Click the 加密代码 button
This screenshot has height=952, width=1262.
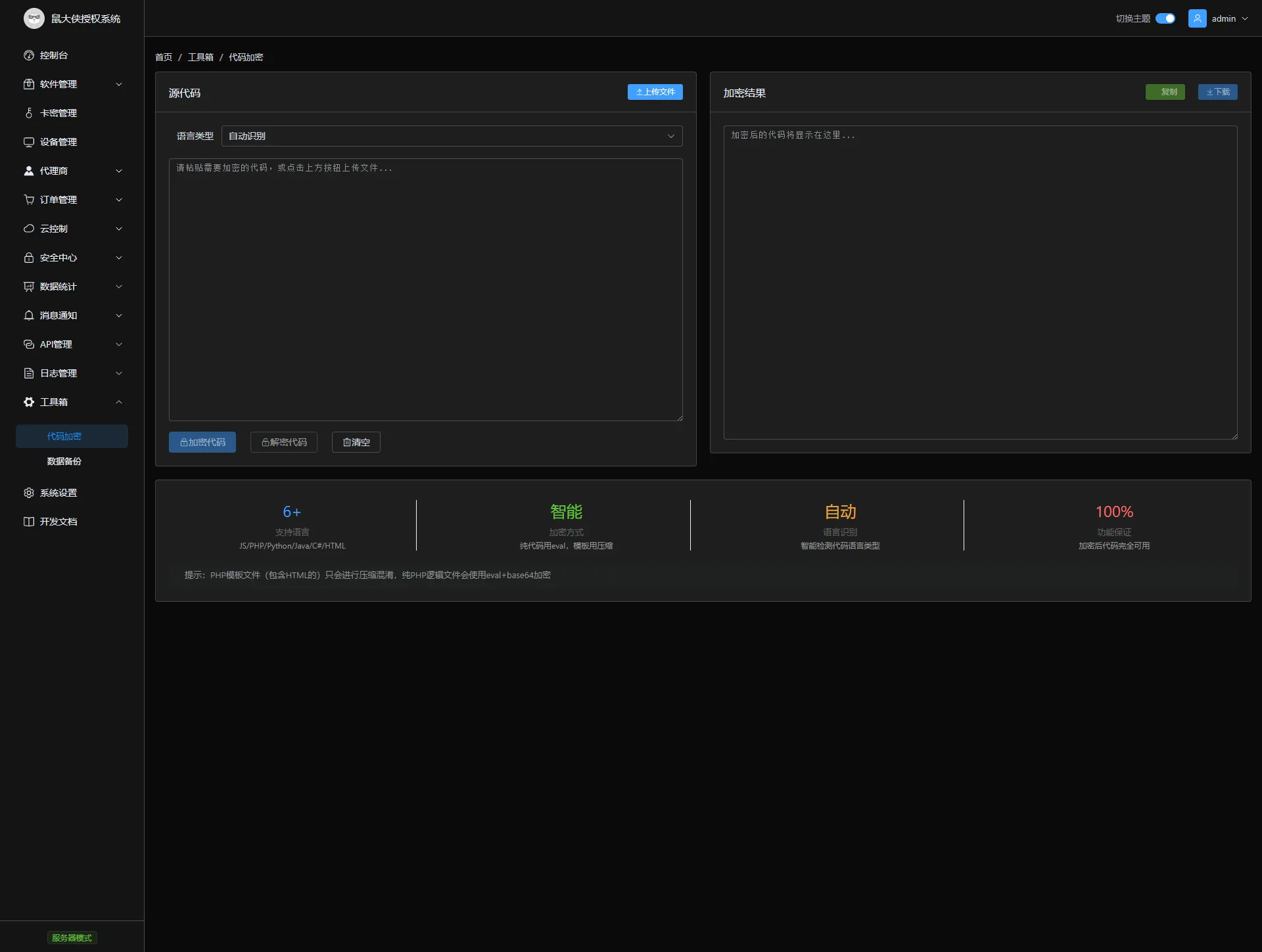coord(202,442)
